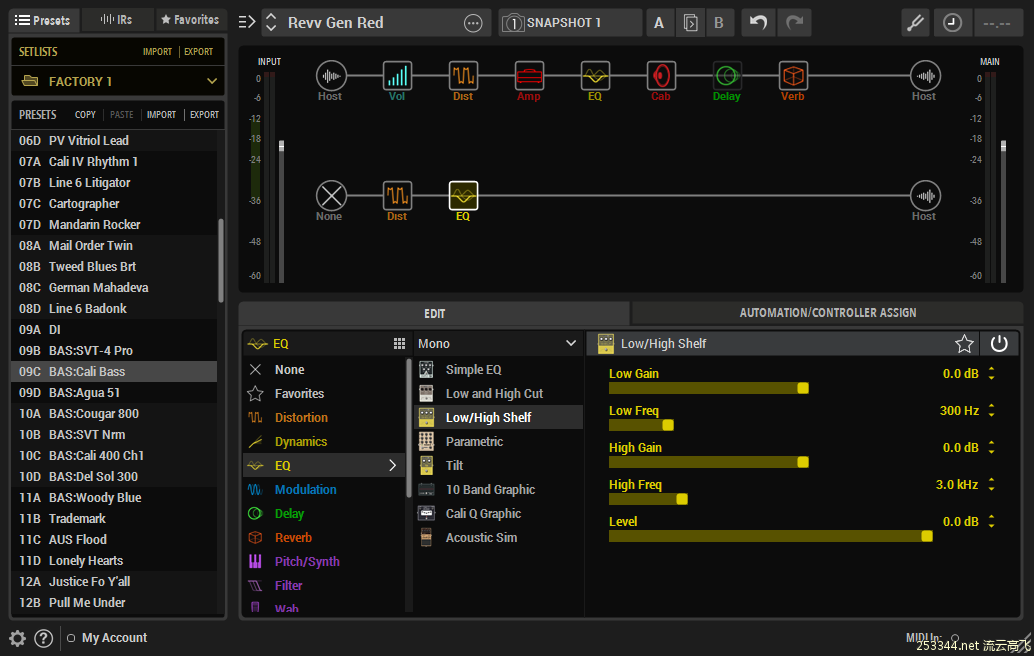Open the tempo clock icon
Viewport: 1034px width, 656px height.
[x=952, y=22]
